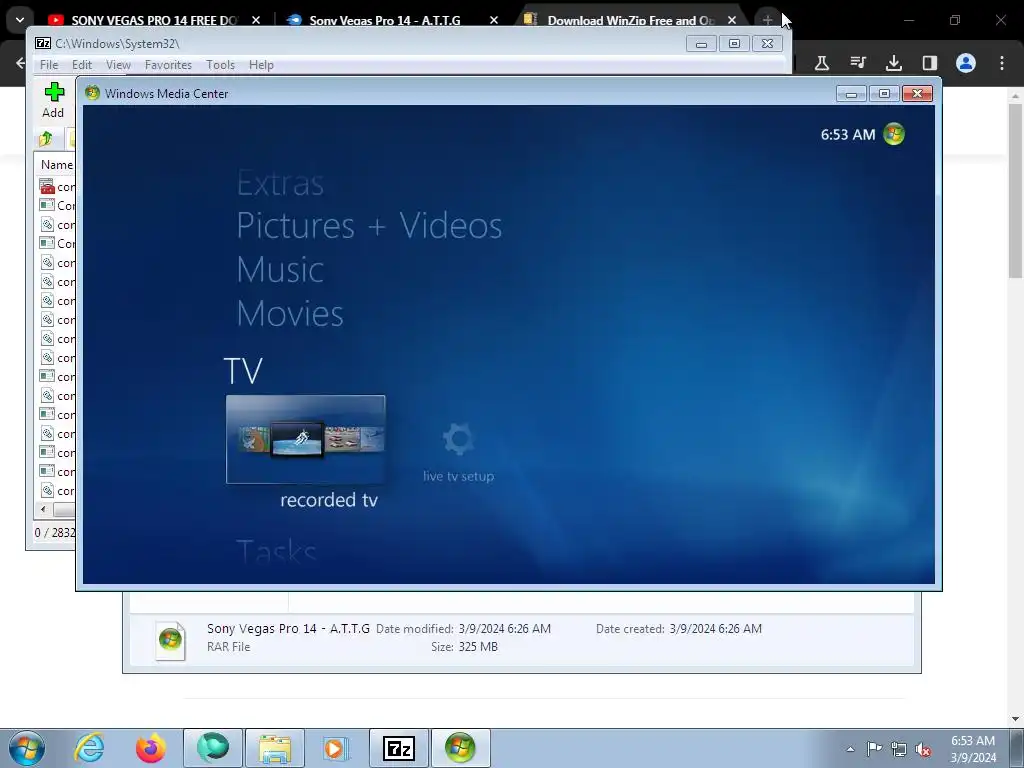
Task: Open Windows Explorer folder taskbar icon
Action: 275,748
